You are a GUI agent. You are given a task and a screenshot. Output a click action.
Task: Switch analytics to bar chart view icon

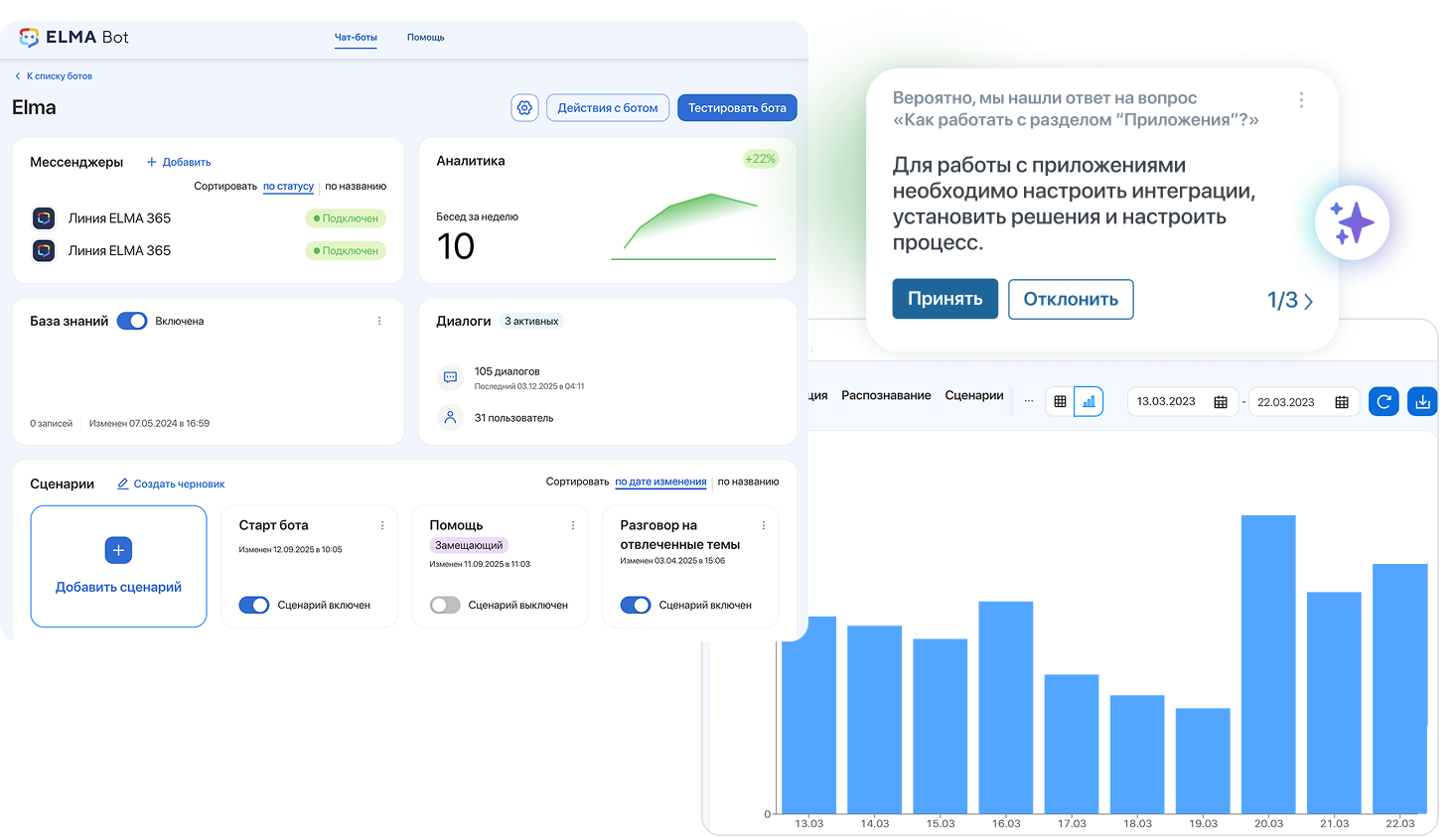click(x=1089, y=402)
